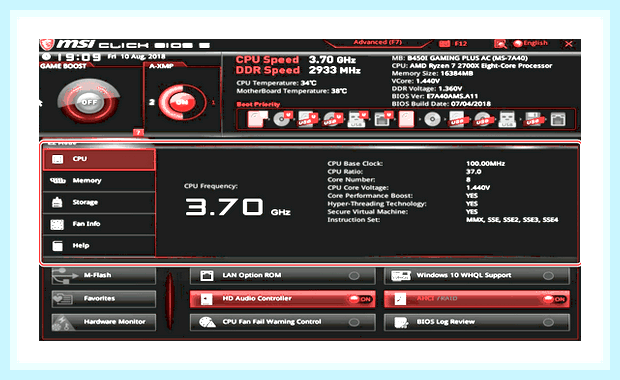Open the Help tab
620x380 pixels.
(99, 246)
